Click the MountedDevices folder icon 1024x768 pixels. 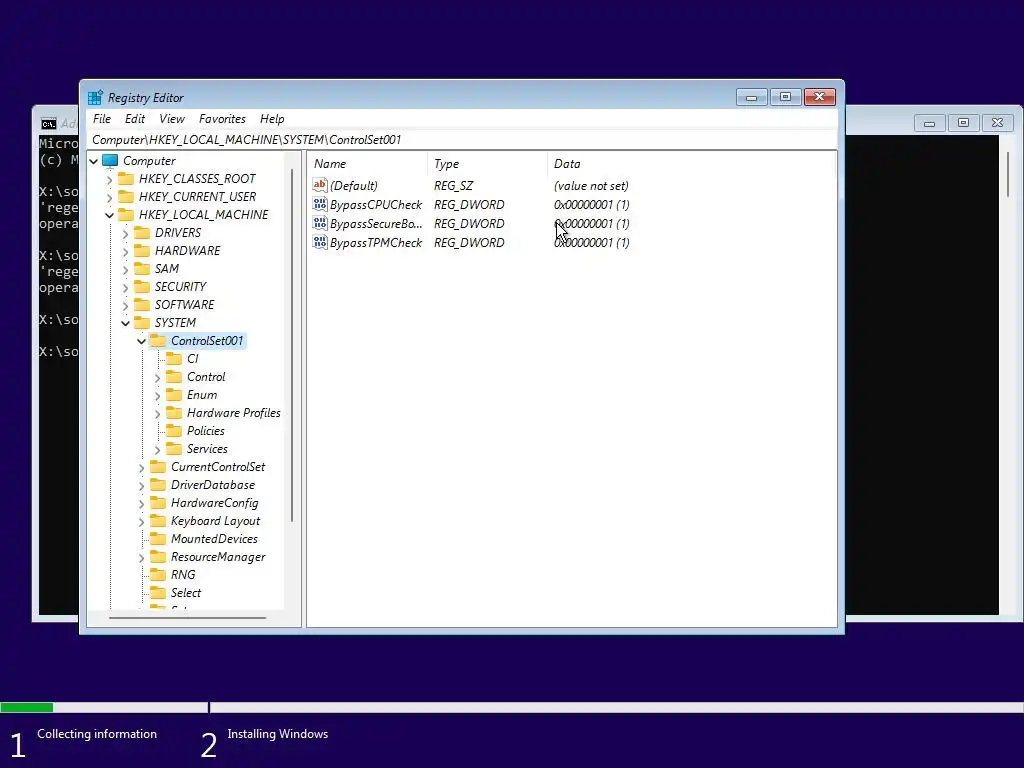(x=158, y=539)
